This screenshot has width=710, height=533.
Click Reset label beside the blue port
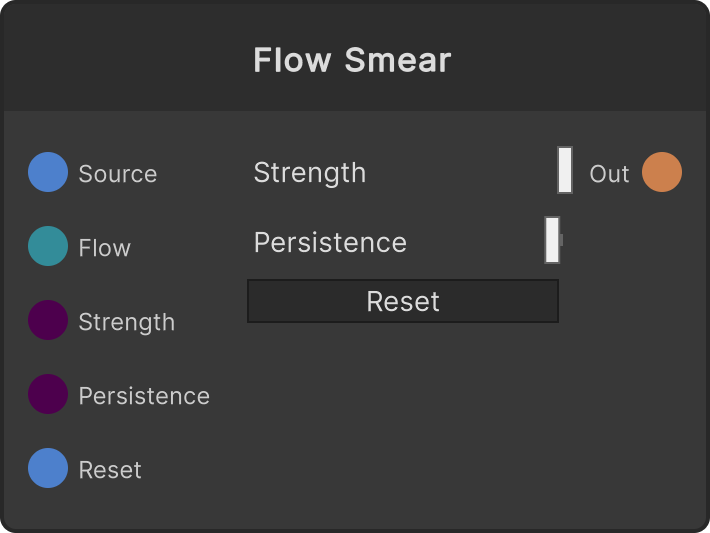click(110, 470)
